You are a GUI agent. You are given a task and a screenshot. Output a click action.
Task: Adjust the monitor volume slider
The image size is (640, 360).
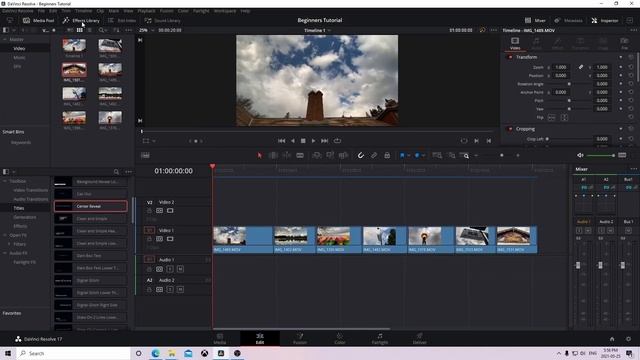(601, 156)
